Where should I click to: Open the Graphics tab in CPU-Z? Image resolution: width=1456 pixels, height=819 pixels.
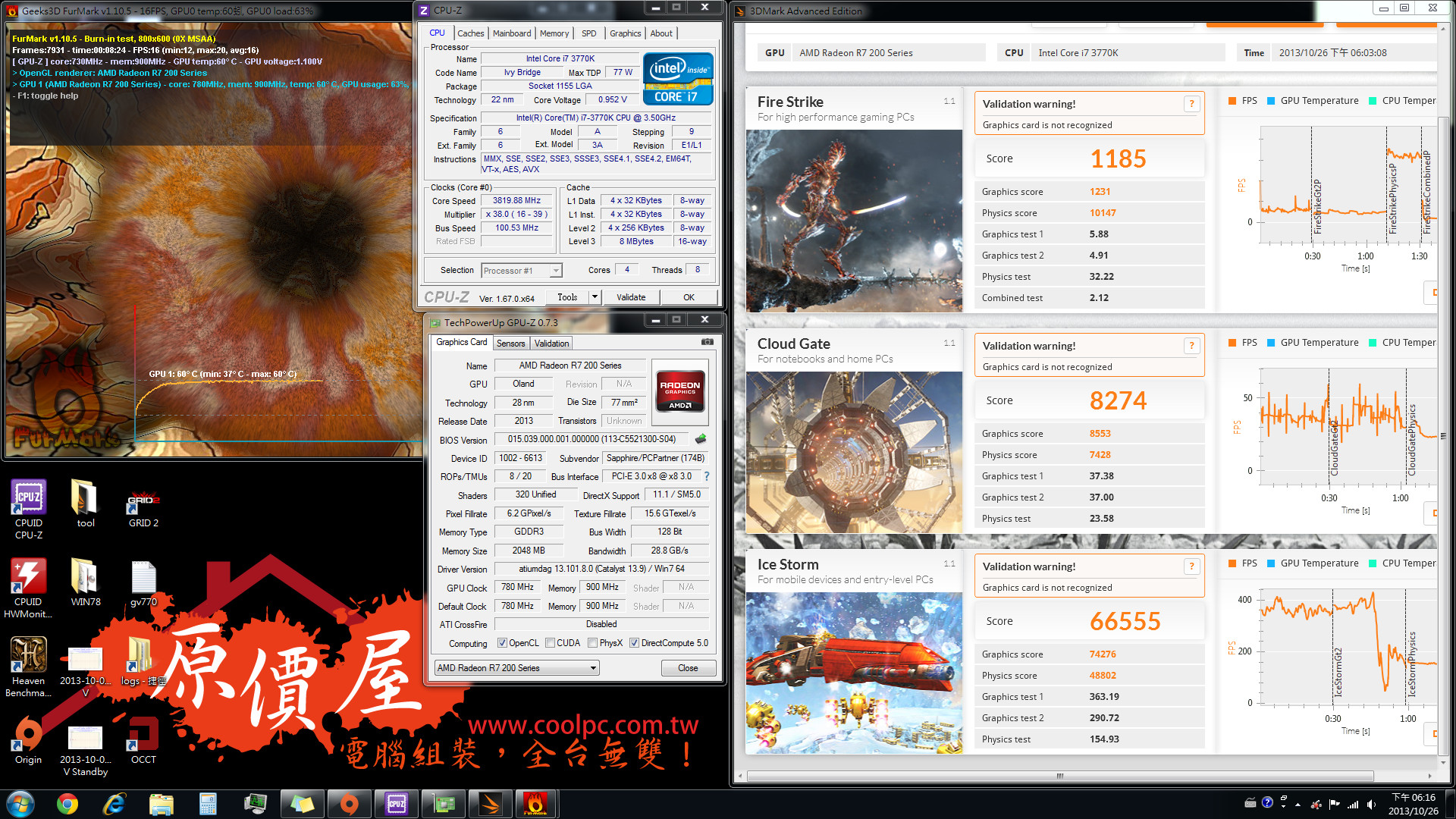click(x=625, y=33)
